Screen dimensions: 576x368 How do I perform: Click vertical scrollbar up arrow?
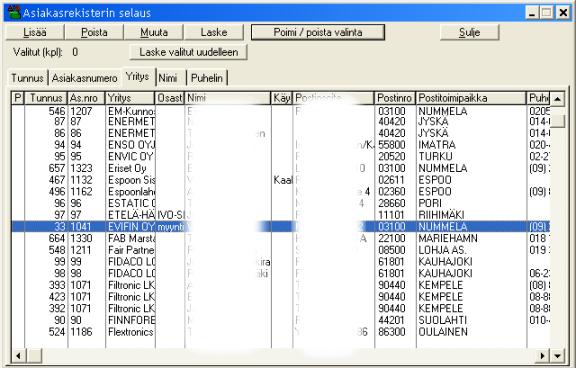(x=558, y=99)
